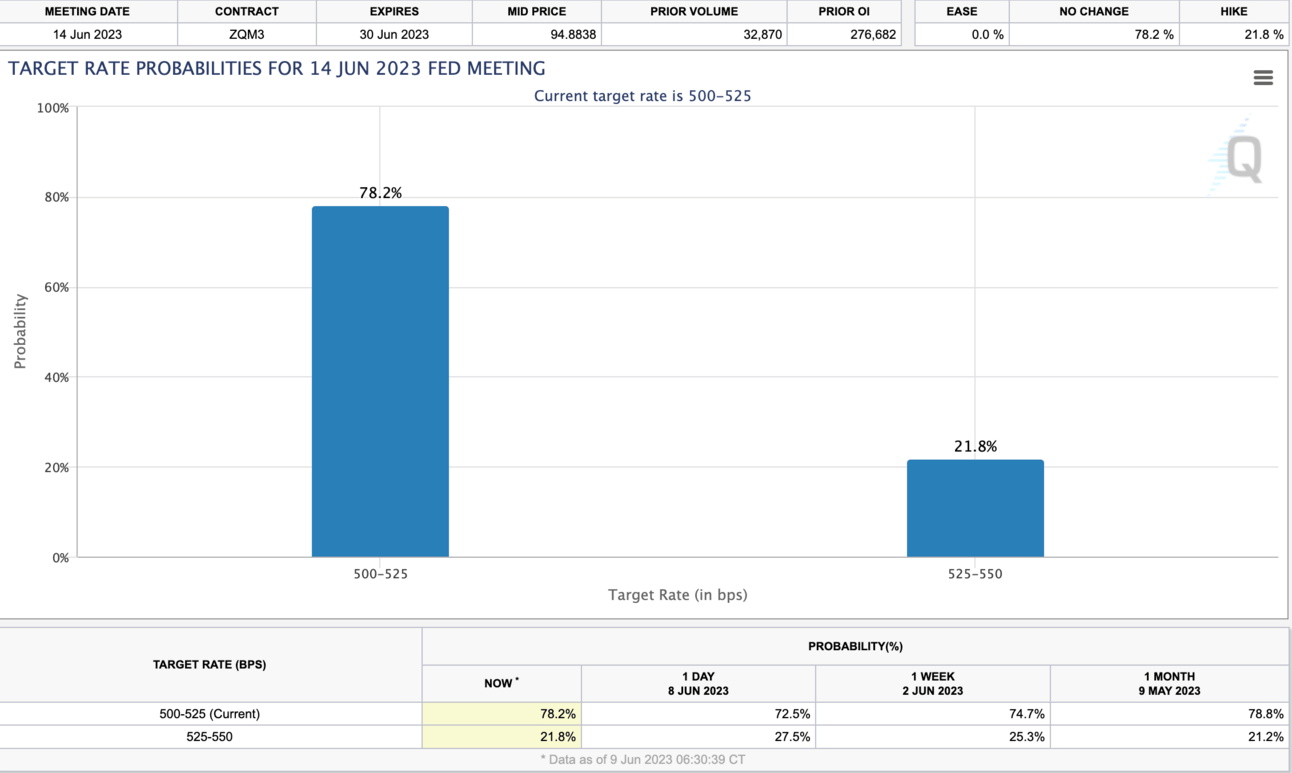Click the NO CHANGE column header
This screenshot has width=1292, height=773.
(x=1094, y=12)
